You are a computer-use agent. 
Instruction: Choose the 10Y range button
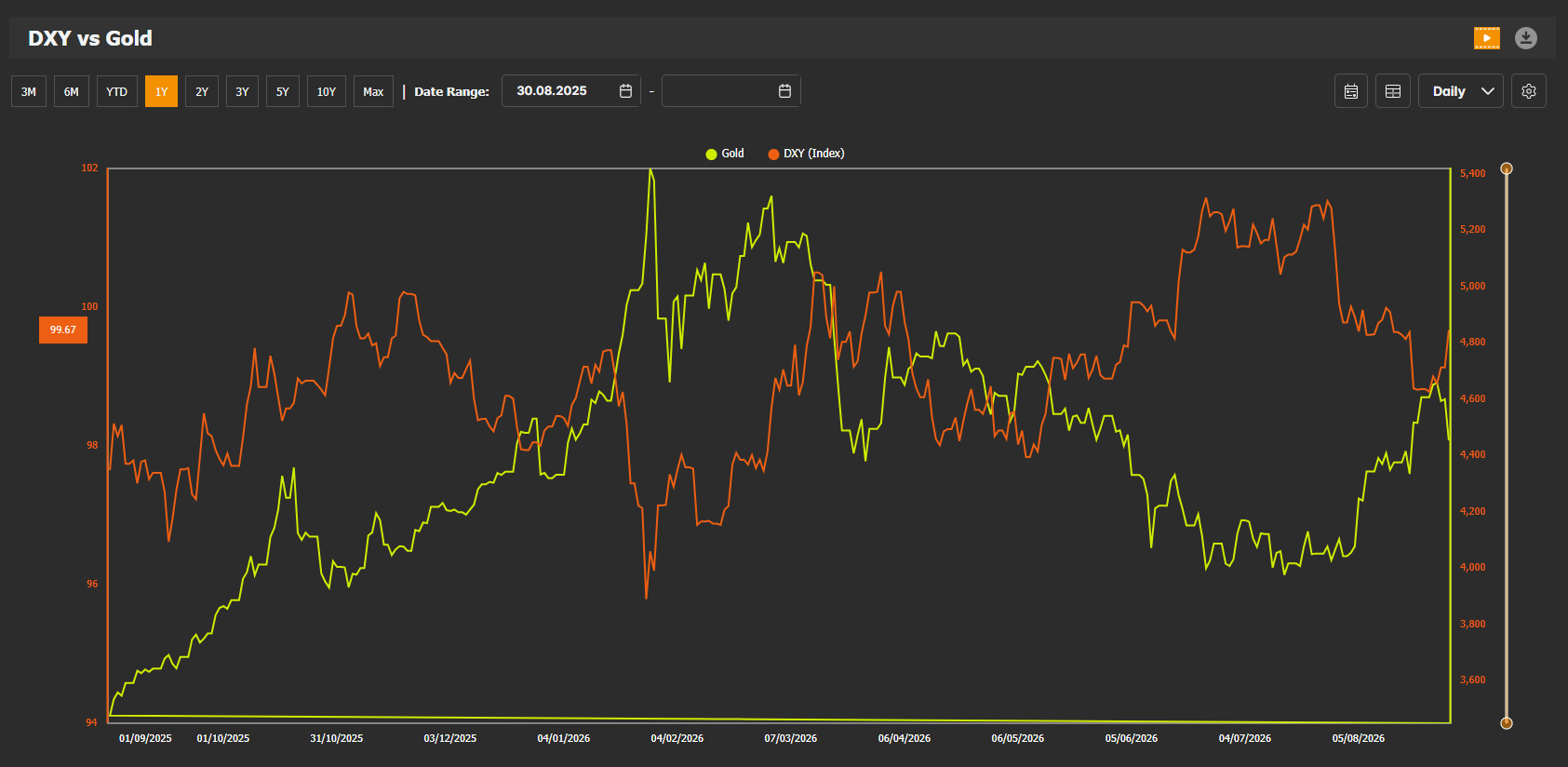[327, 91]
